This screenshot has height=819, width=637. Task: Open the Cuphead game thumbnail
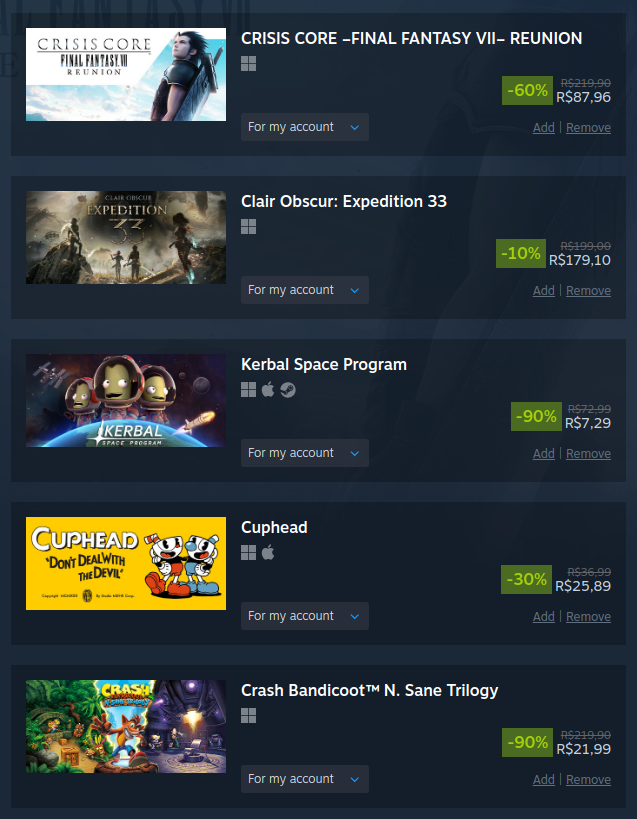tap(126, 563)
